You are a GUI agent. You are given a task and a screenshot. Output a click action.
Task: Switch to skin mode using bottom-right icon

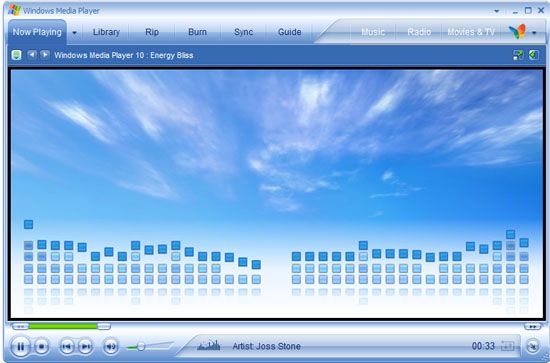pyautogui.click(x=533, y=347)
